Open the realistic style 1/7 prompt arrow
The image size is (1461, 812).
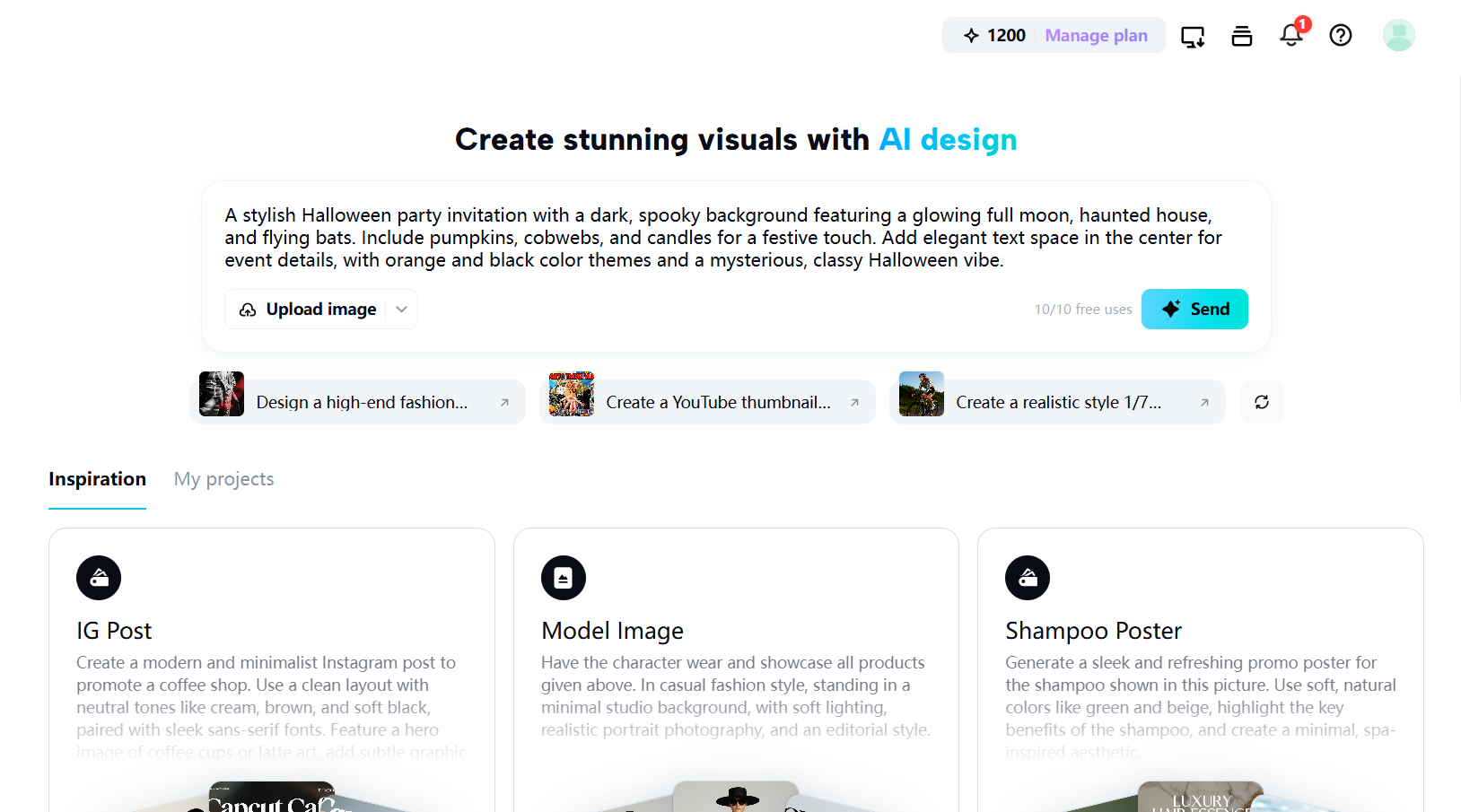tap(1205, 403)
